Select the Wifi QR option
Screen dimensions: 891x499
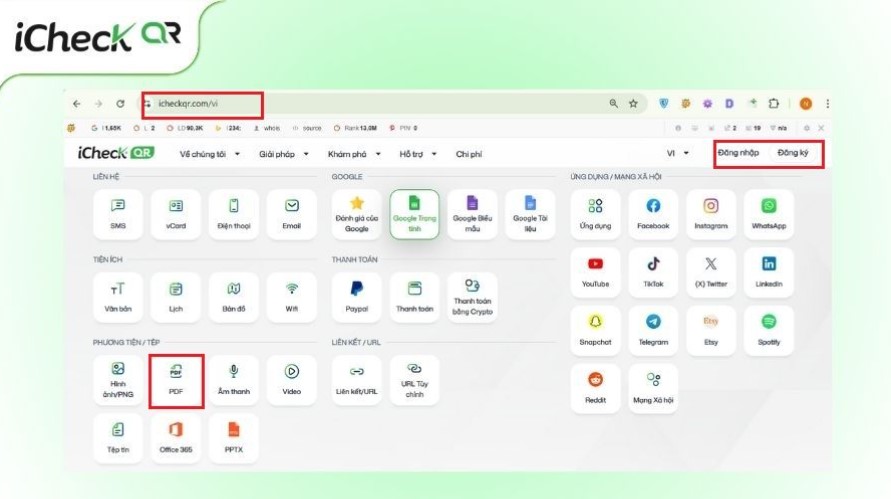(292, 297)
